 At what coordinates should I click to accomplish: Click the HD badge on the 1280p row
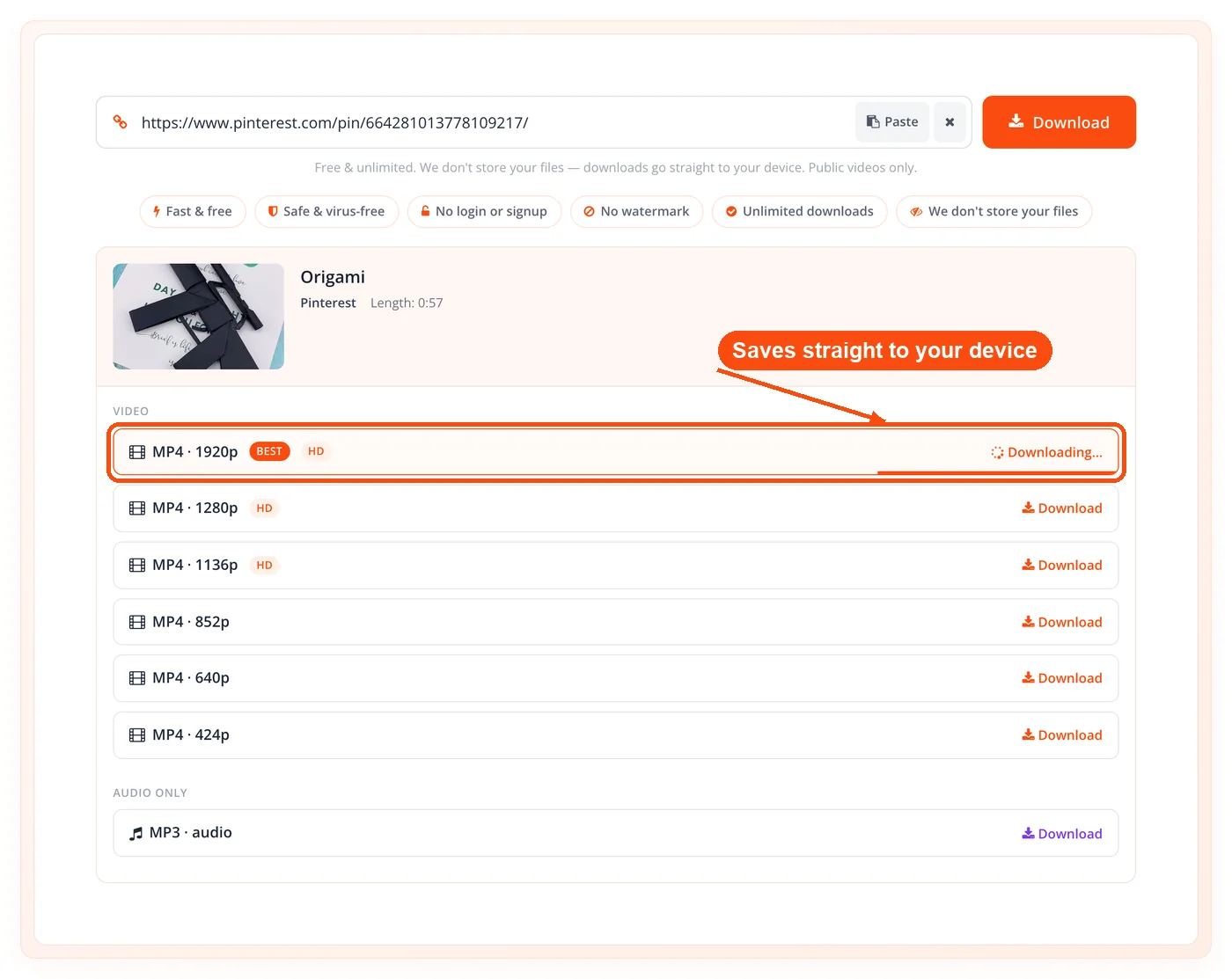(264, 508)
